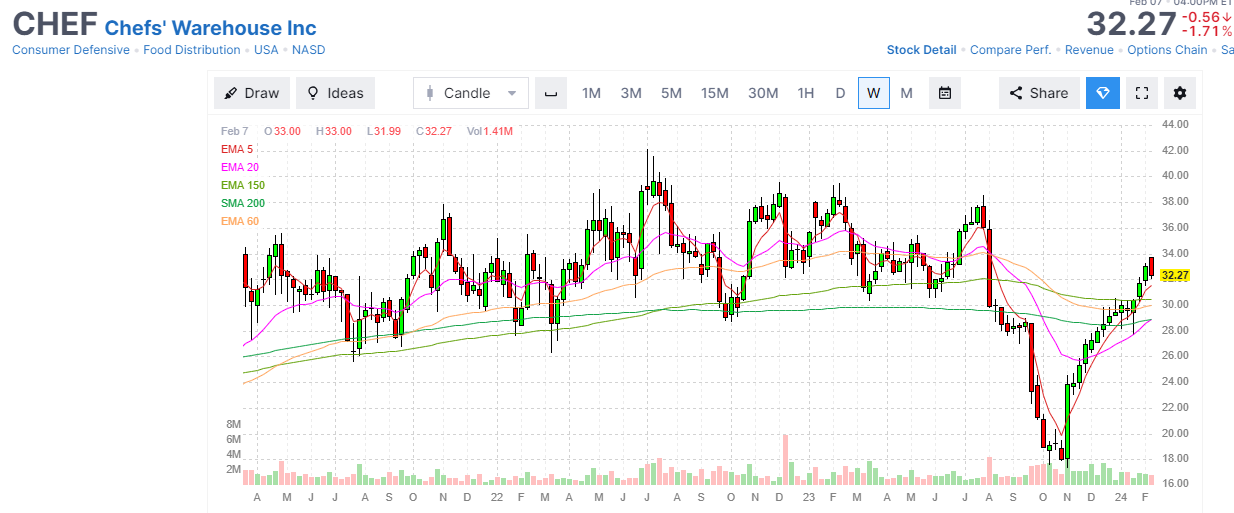Viewport: 1234px width, 513px height.
Task: Click the Share chart button
Action: 1039,93
